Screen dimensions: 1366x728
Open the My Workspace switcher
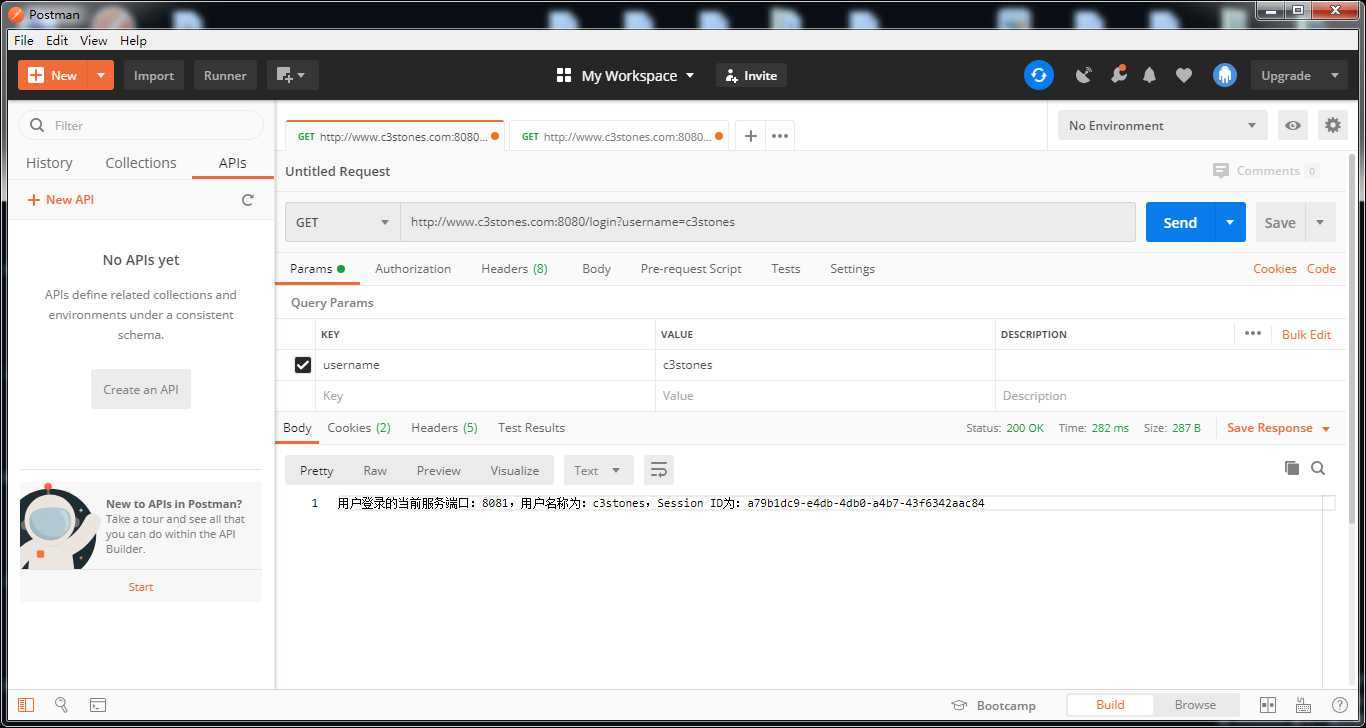pos(625,75)
